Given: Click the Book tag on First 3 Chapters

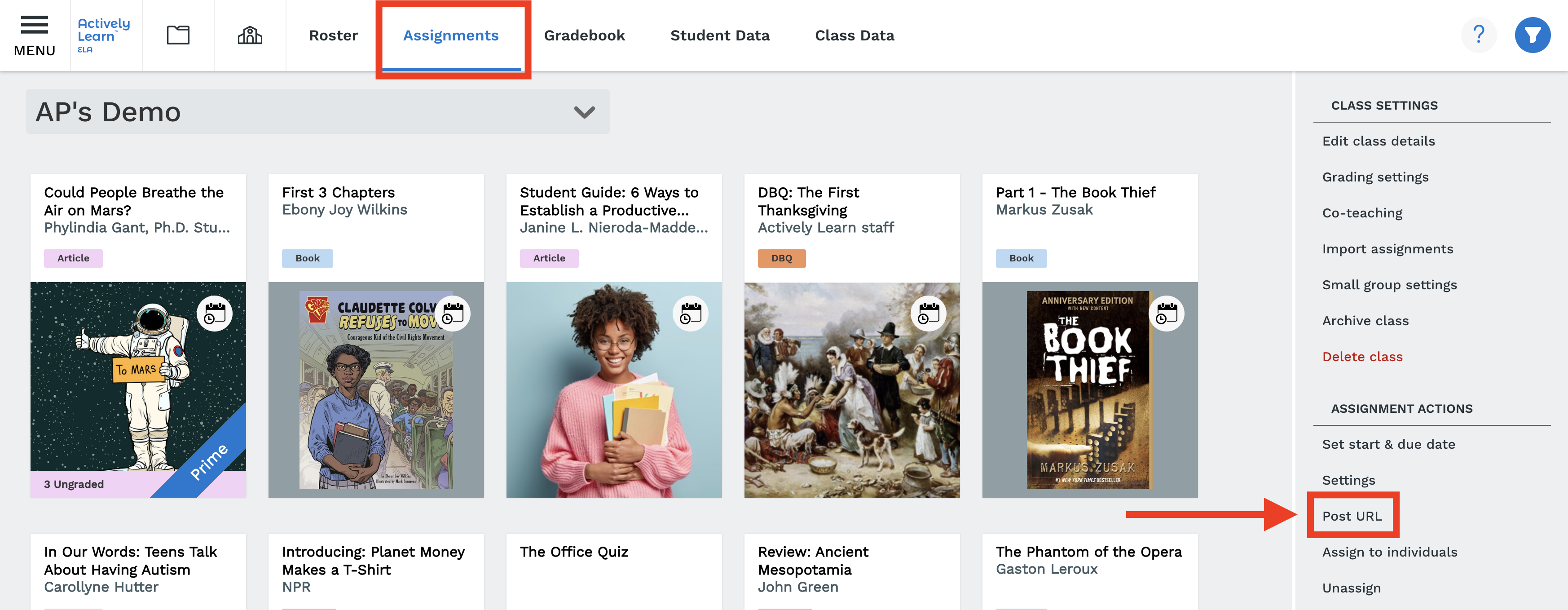Looking at the screenshot, I should (x=307, y=257).
